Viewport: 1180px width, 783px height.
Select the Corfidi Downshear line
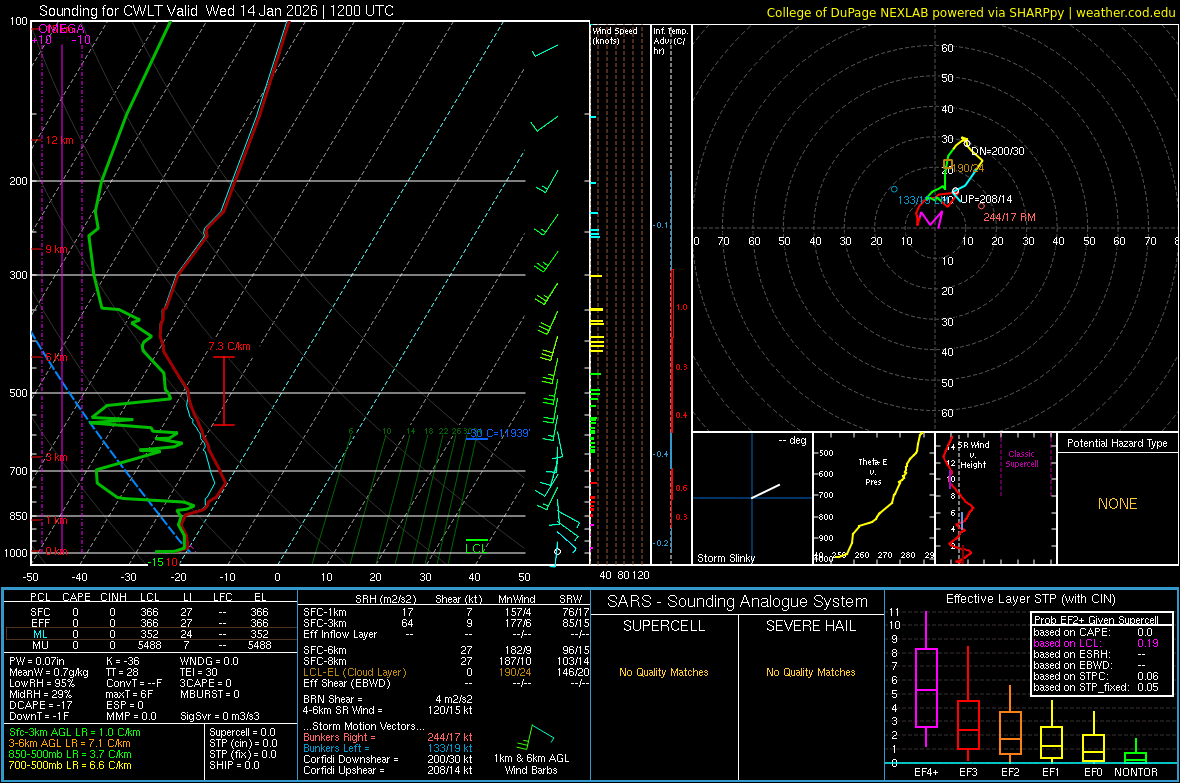pos(388,759)
